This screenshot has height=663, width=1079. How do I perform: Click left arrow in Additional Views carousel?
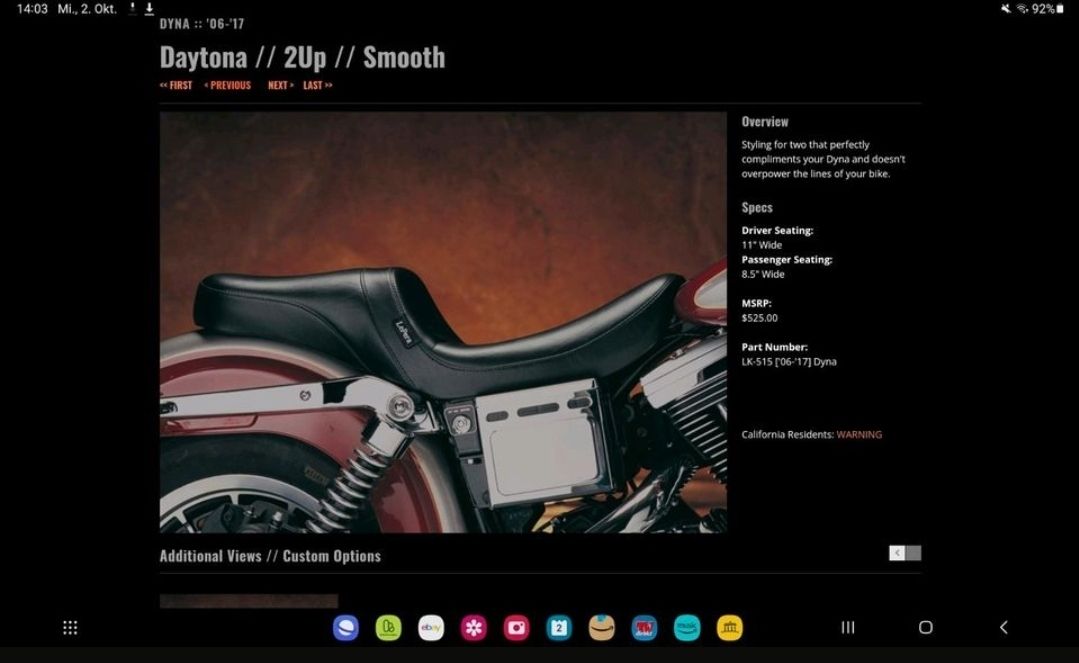click(897, 553)
